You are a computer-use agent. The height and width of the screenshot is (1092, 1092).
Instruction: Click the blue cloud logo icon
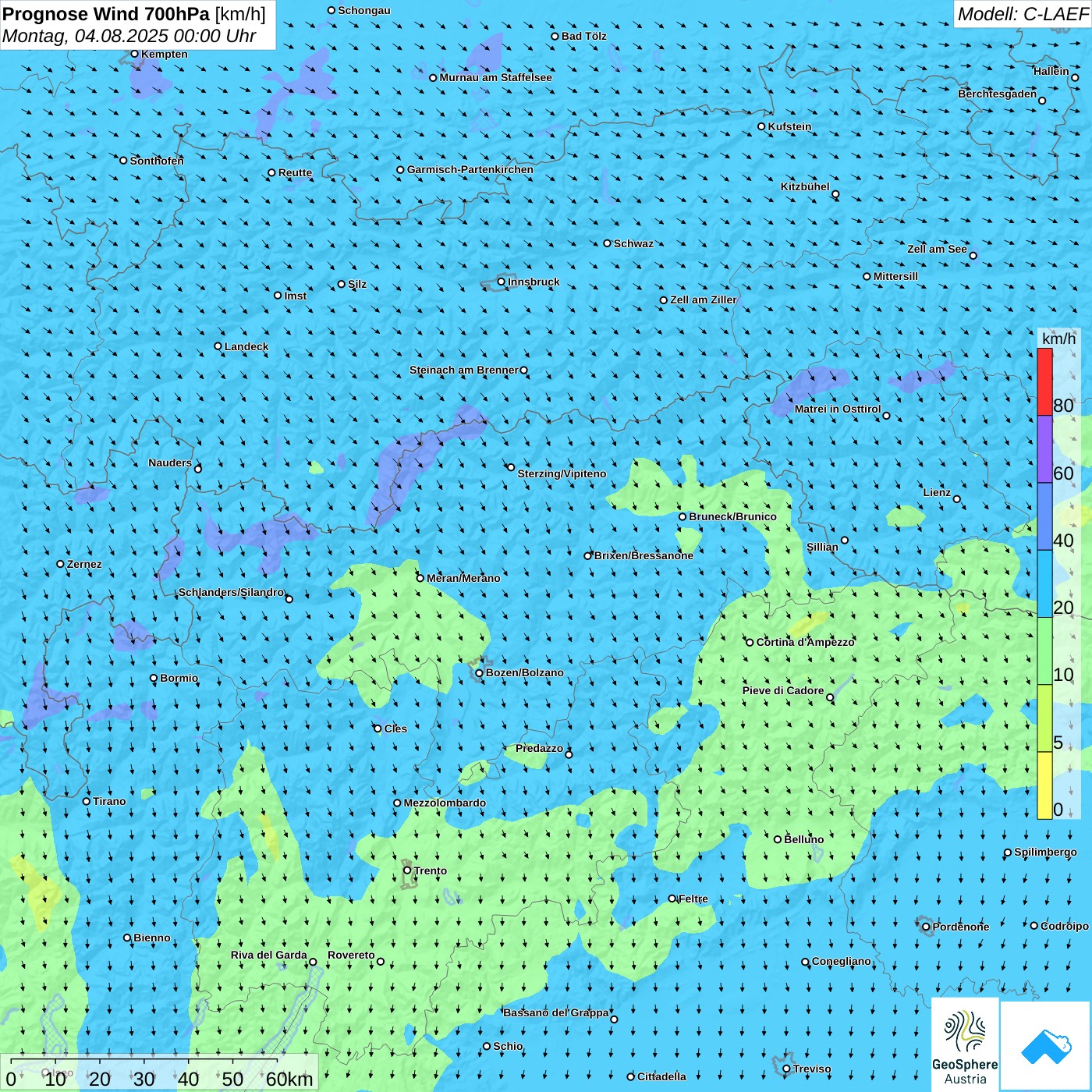[x=1045, y=1047]
